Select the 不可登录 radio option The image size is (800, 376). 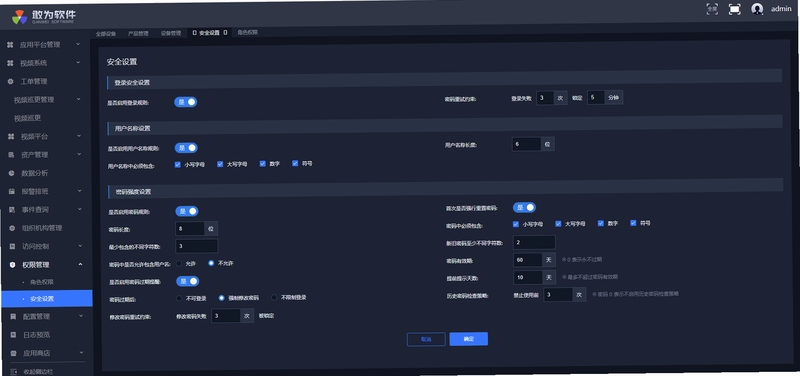click(179, 298)
